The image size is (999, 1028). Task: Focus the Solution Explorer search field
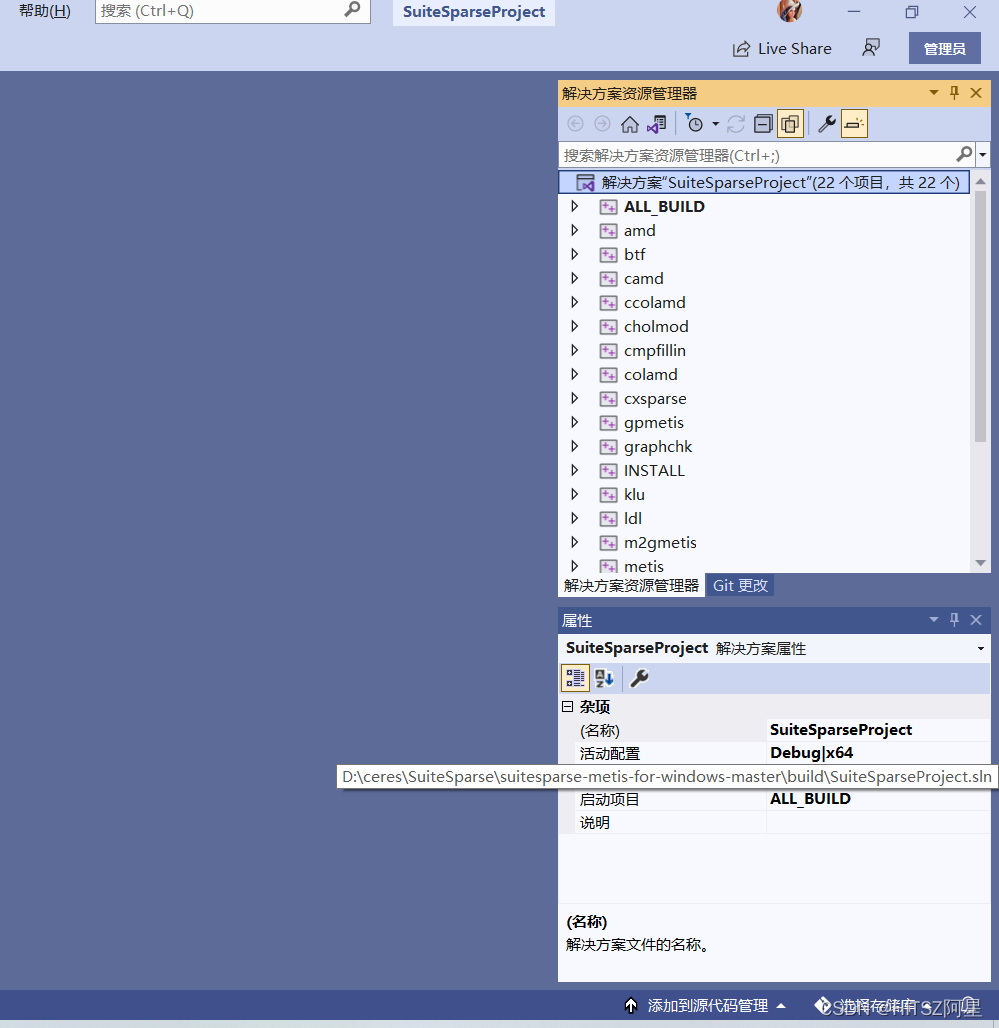[756, 155]
